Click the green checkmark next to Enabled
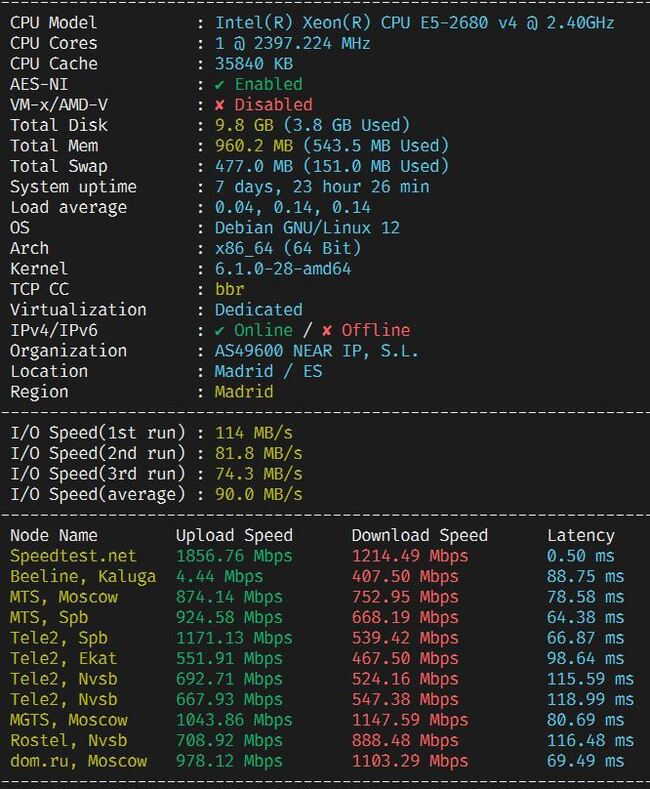This screenshot has width=650, height=789. (219, 85)
